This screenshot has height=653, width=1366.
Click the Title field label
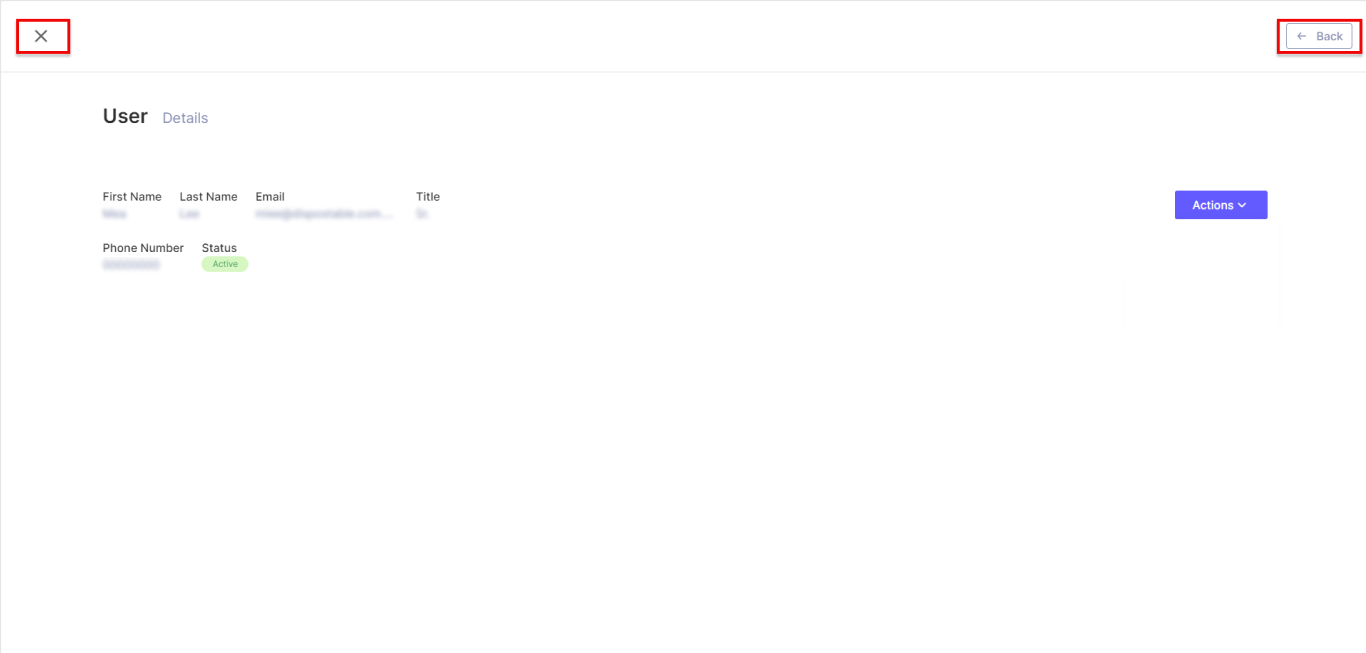point(428,197)
